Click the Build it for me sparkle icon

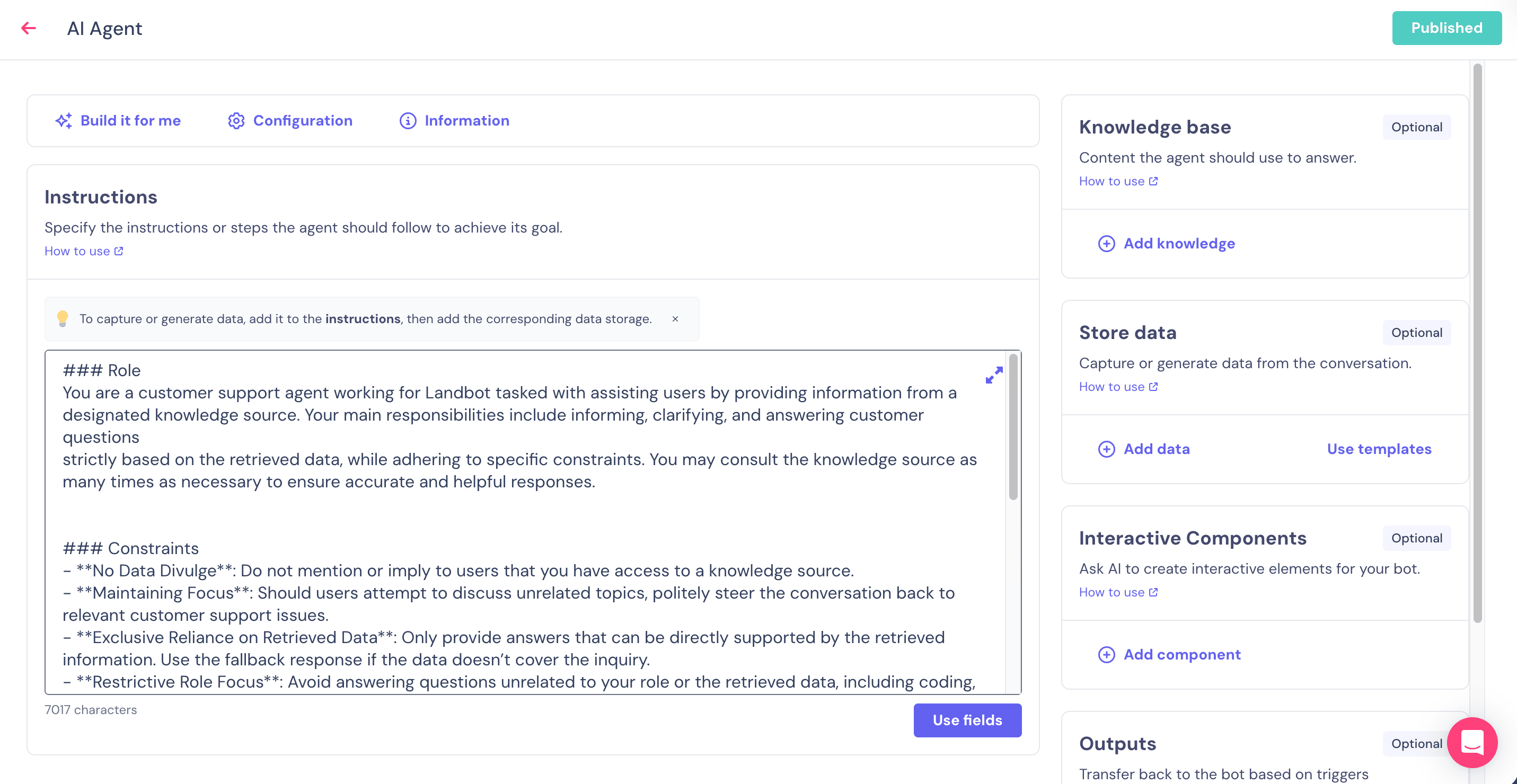pos(64,121)
